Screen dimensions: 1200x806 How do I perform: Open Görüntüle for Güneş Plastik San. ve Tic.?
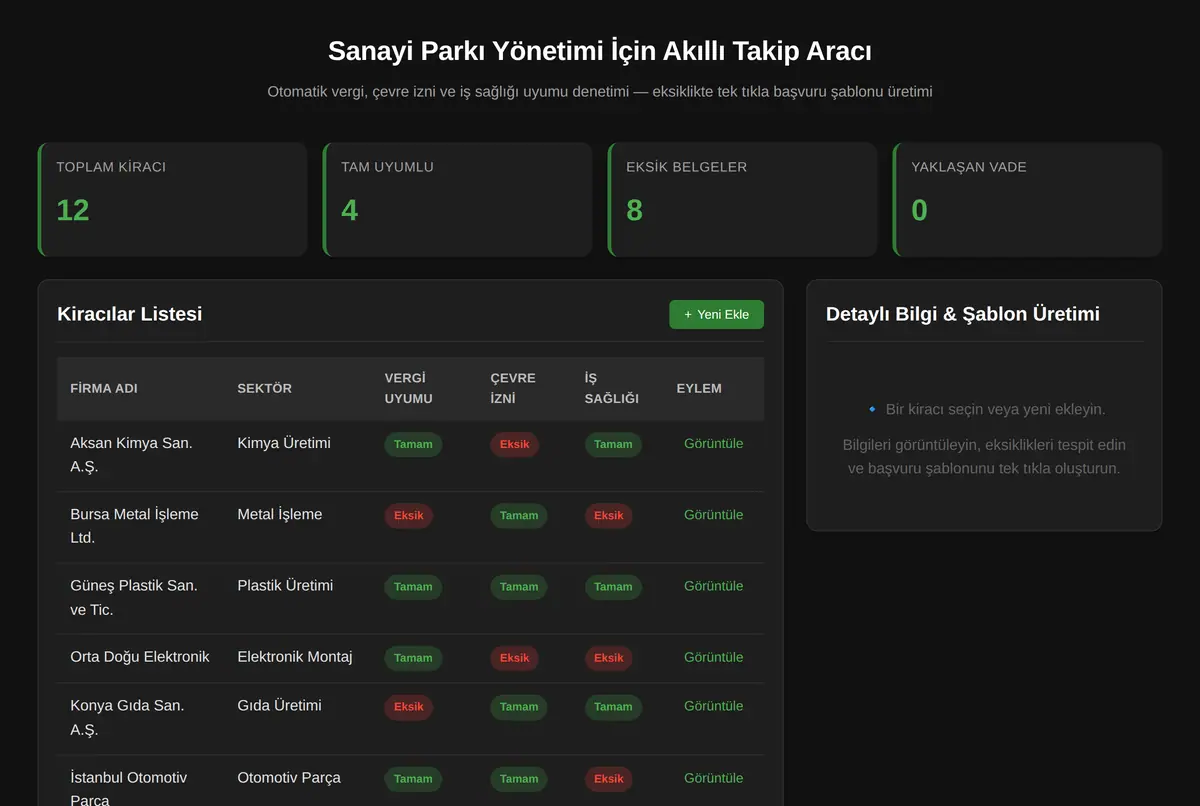(x=713, y=585)
